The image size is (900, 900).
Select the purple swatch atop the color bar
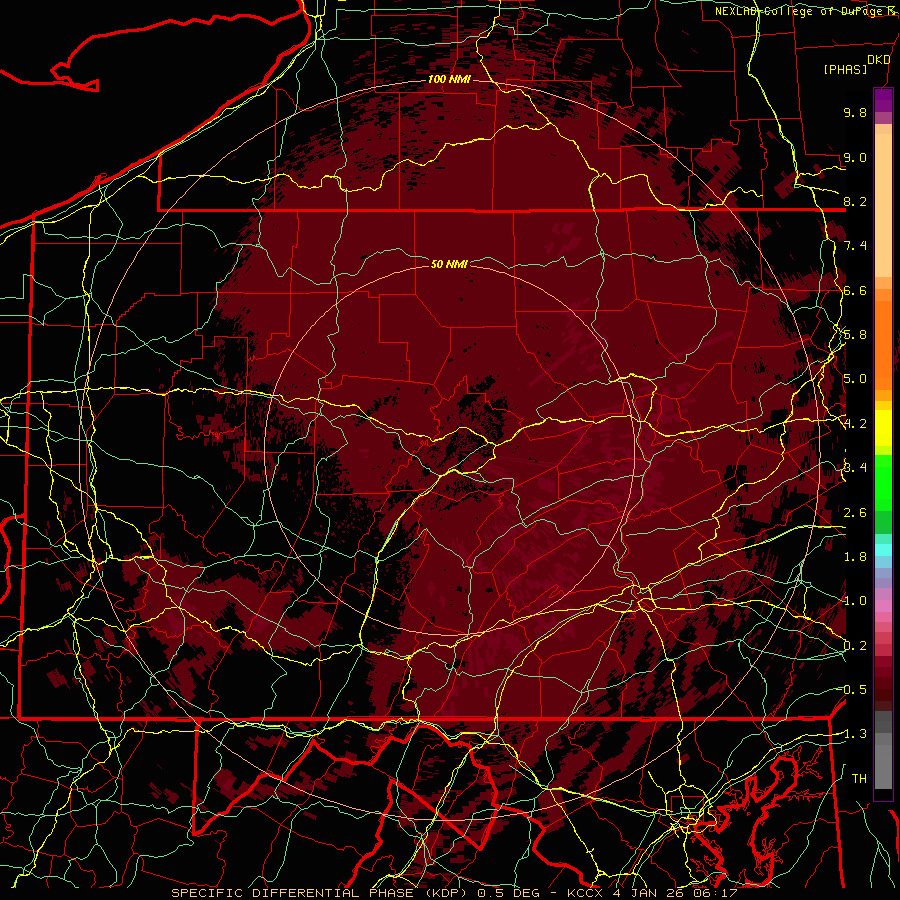[883, 100]
